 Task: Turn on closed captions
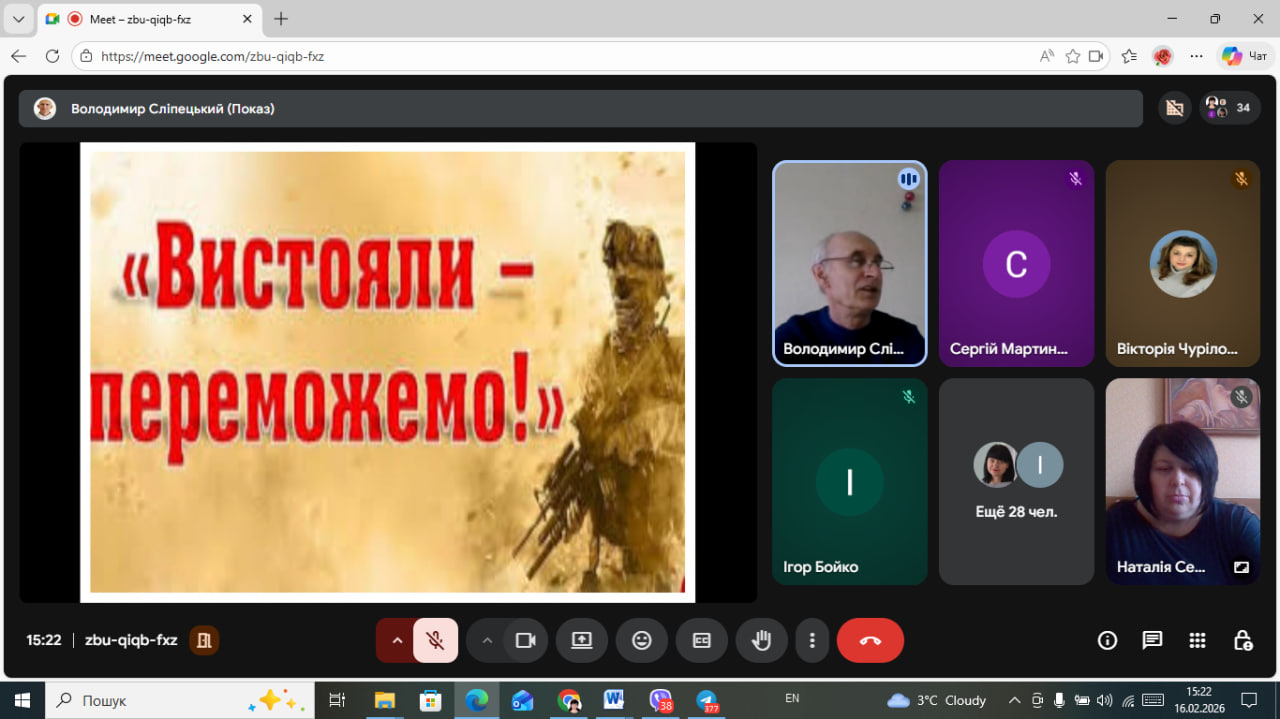[702, 641]
